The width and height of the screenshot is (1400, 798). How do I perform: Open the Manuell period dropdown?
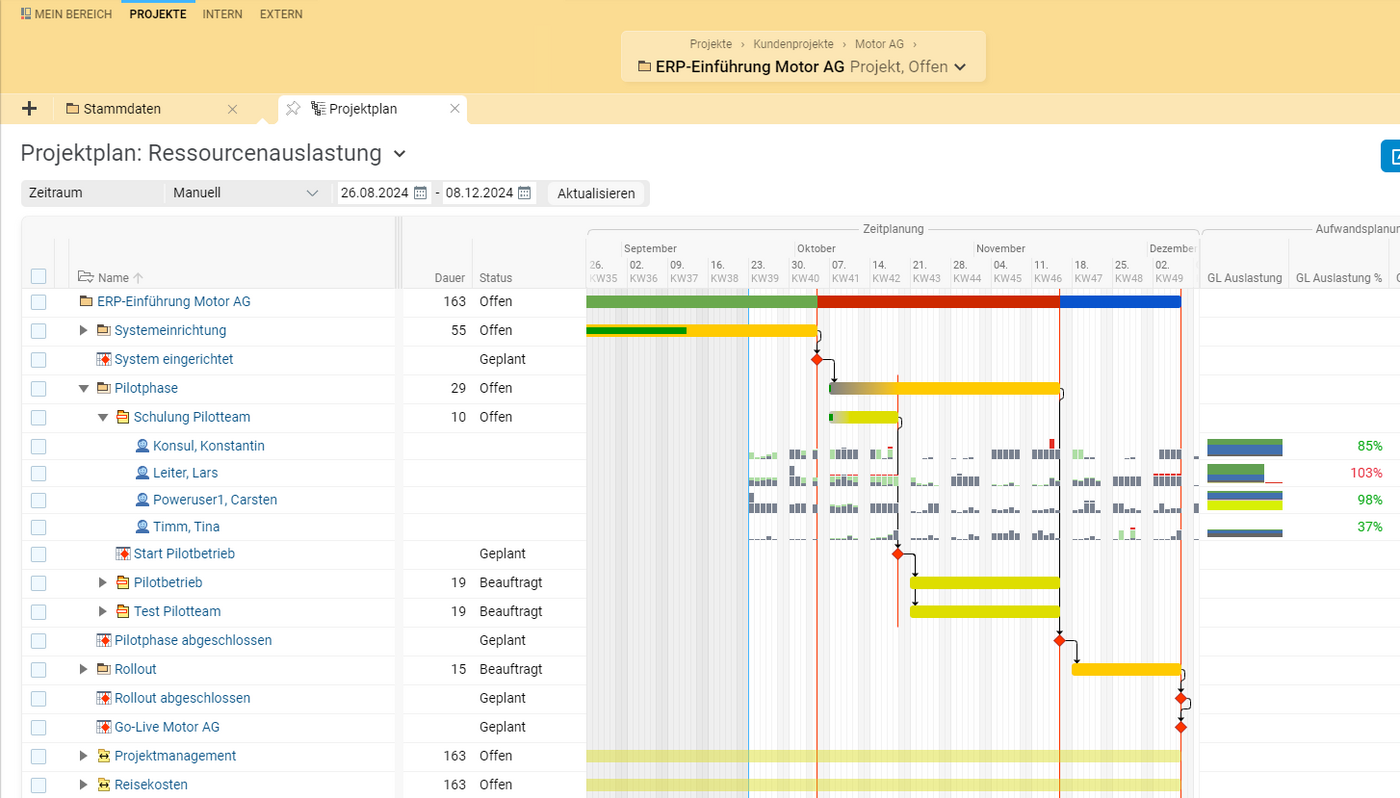pos(246,193)
